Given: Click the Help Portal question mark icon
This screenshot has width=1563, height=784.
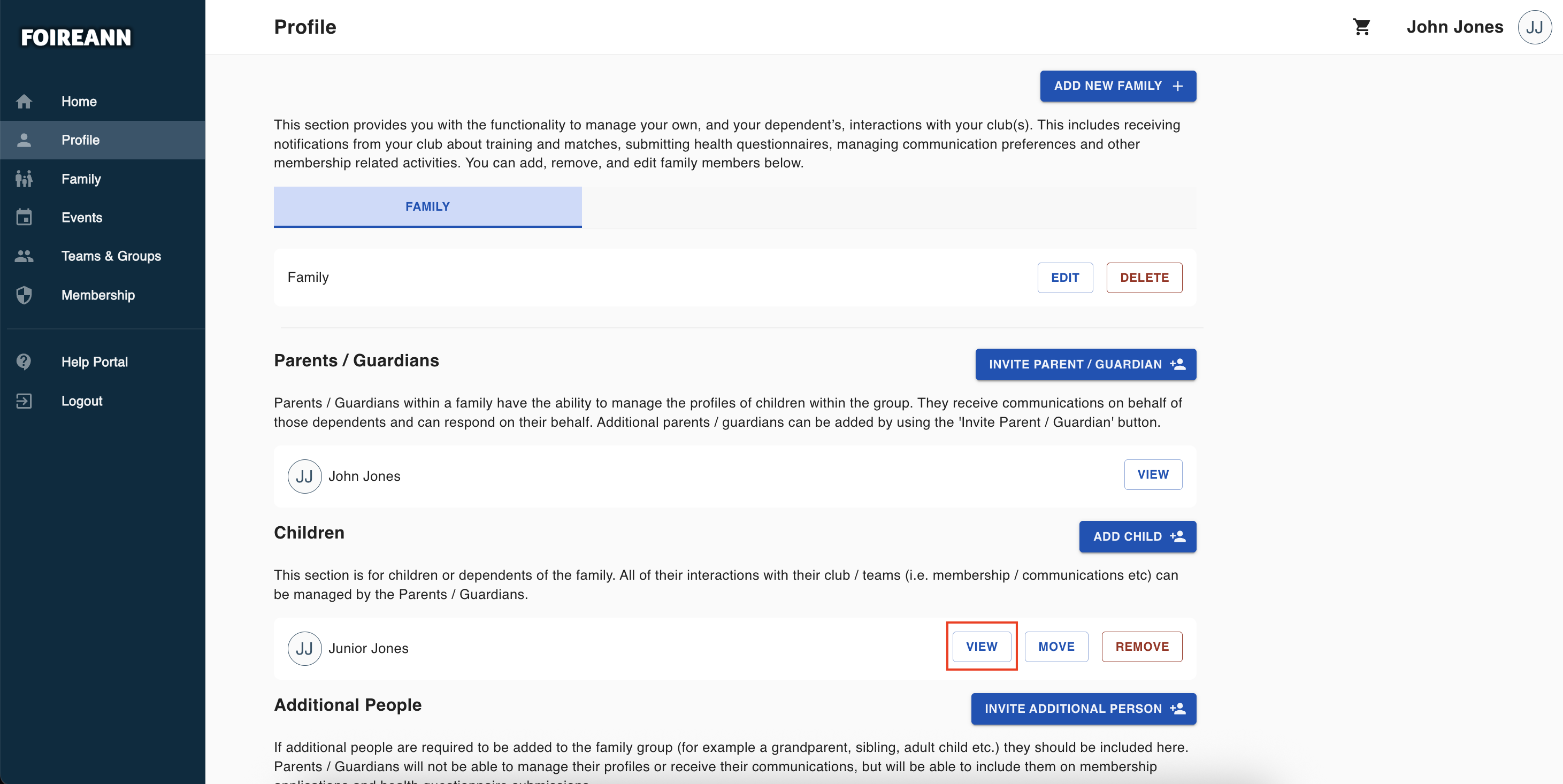Looking at the screenshot, I should (x=24, y=362).
